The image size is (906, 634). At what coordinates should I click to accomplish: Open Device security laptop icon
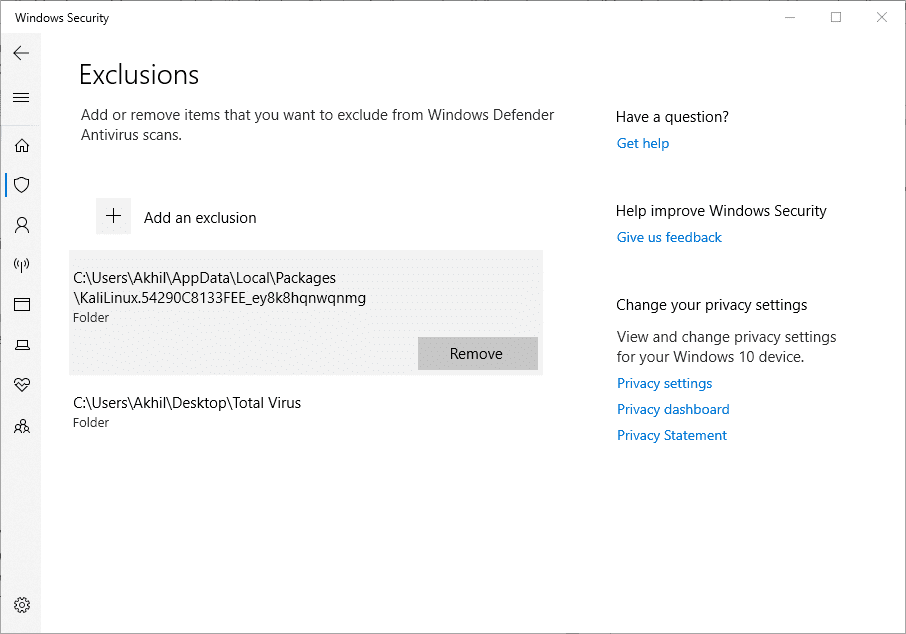(x=21, y=345)
